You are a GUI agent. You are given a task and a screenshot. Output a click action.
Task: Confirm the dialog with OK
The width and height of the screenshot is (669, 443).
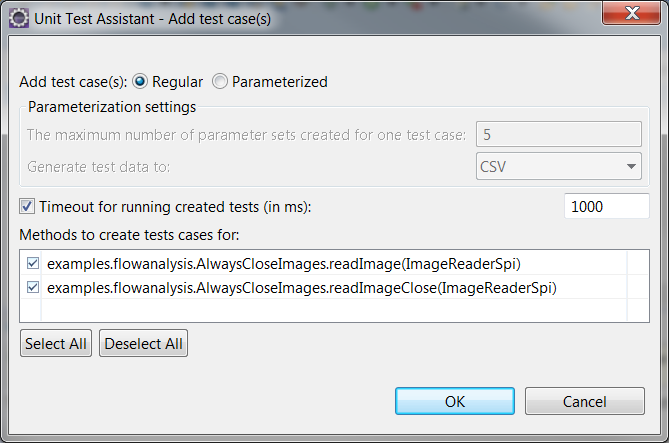coord(455,401)
